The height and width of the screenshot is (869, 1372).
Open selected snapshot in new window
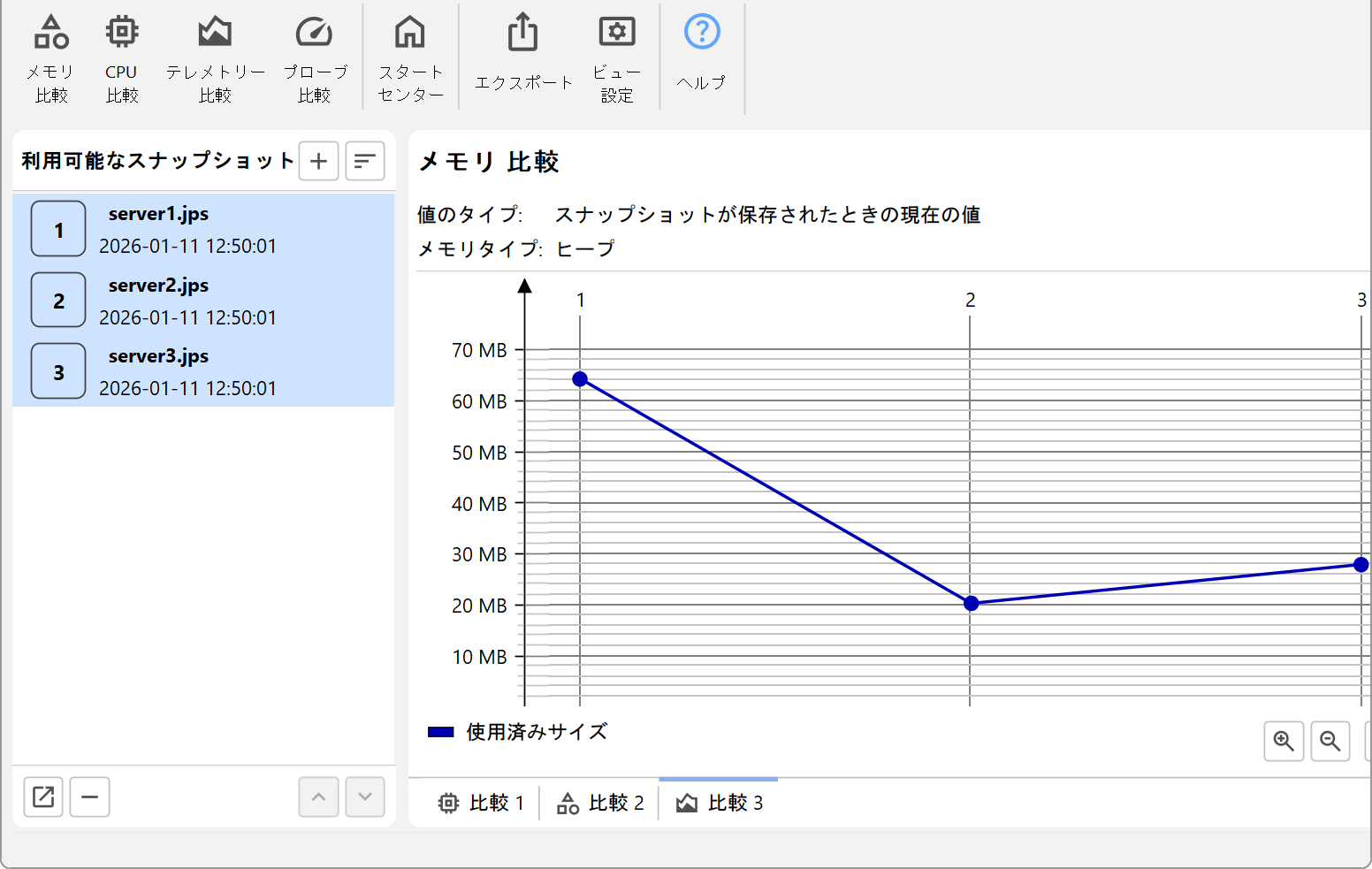[x=43, y=797]
